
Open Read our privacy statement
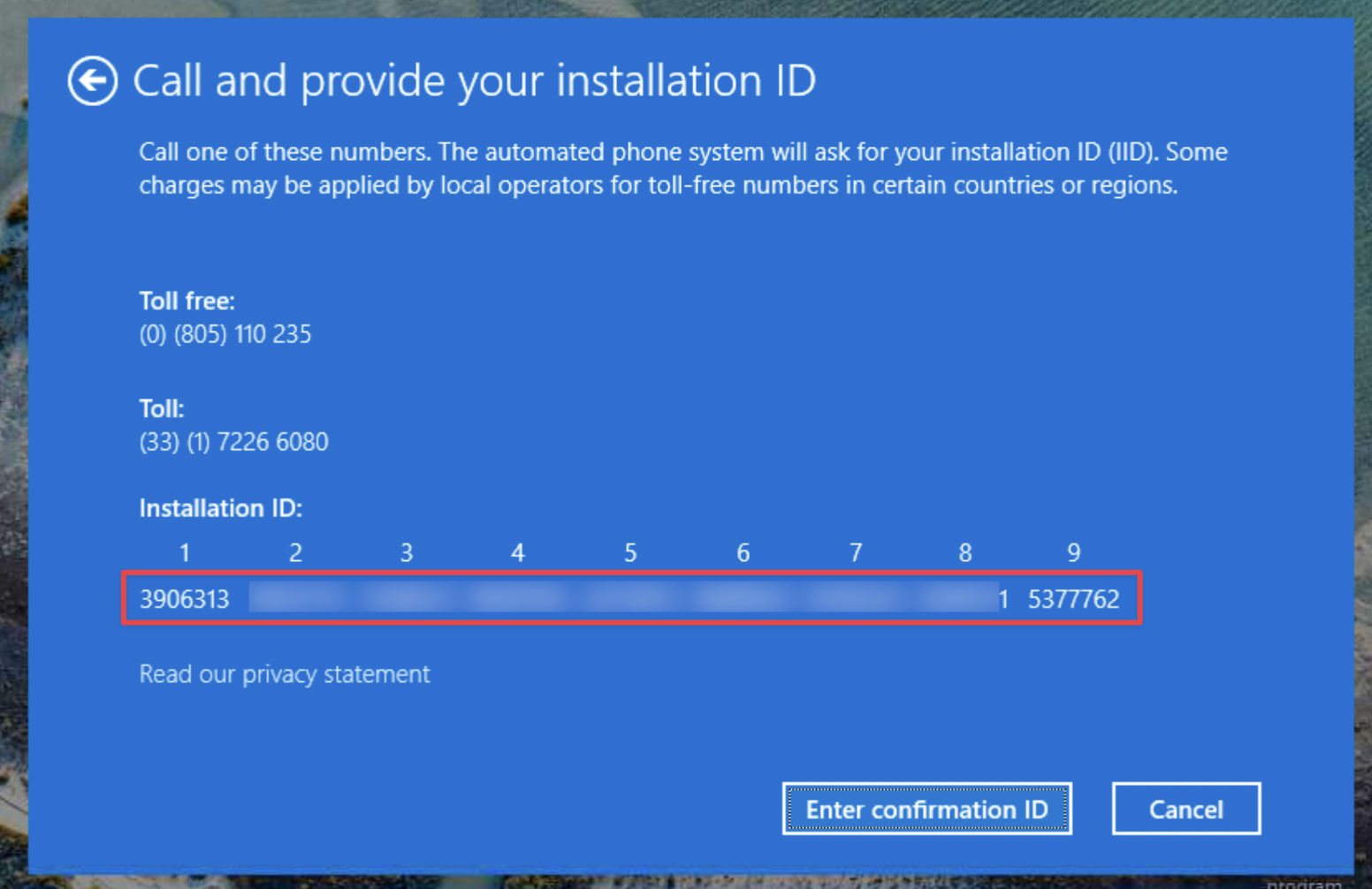284,673
